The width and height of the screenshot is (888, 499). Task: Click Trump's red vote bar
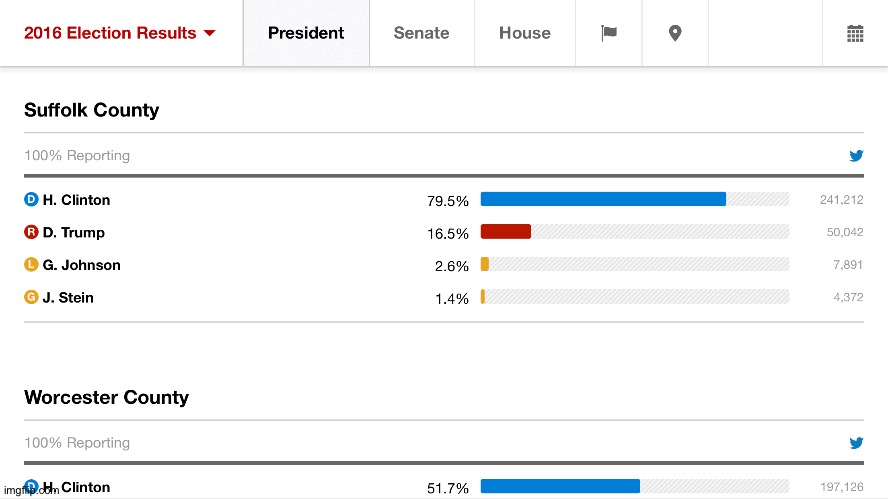tap(506, 232)
